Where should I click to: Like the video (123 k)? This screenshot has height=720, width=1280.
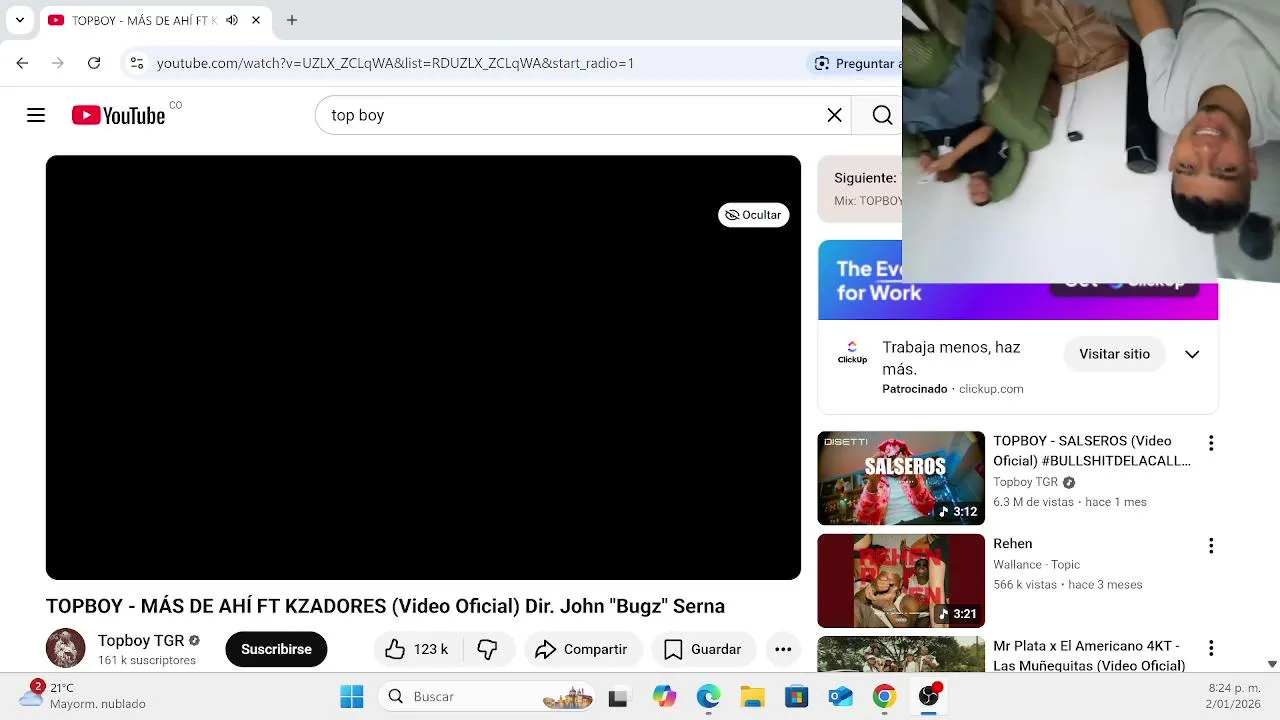tap(417, 649)
